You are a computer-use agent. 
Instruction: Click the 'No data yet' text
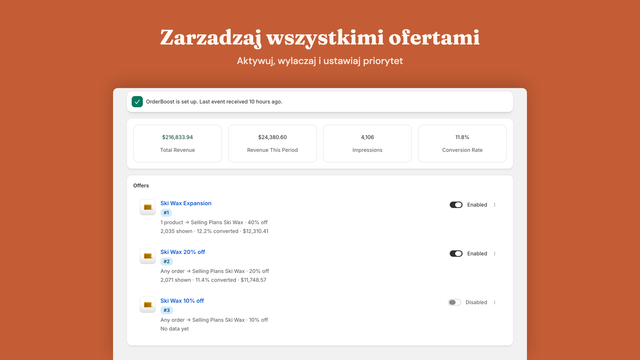point(175,329)
